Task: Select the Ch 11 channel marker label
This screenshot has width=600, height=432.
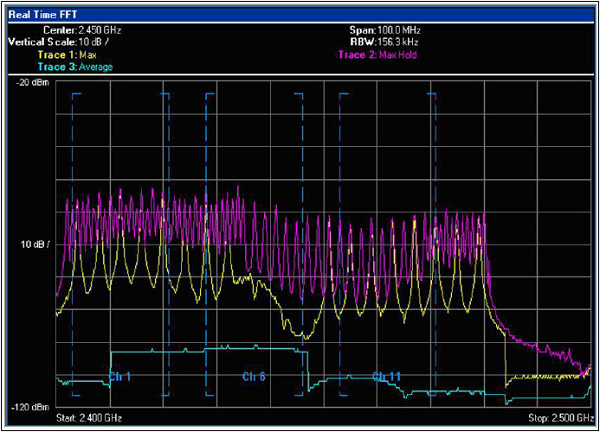Action: [386, 377]
